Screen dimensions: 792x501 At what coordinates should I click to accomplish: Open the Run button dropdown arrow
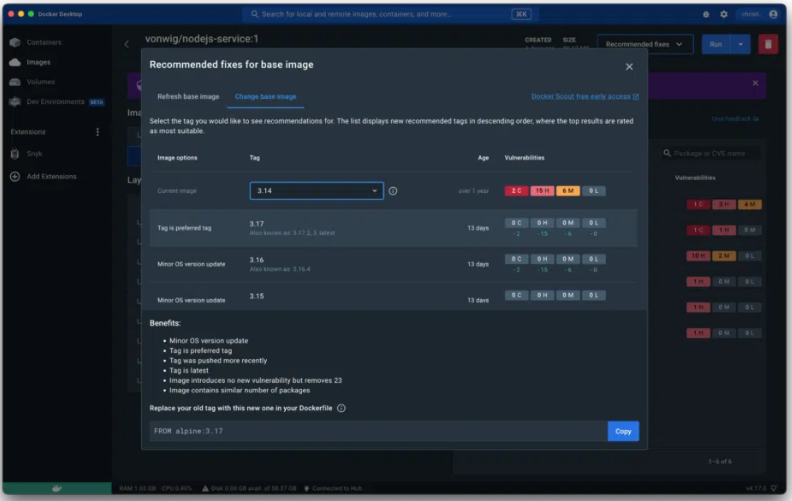click(x=740, y=44)
